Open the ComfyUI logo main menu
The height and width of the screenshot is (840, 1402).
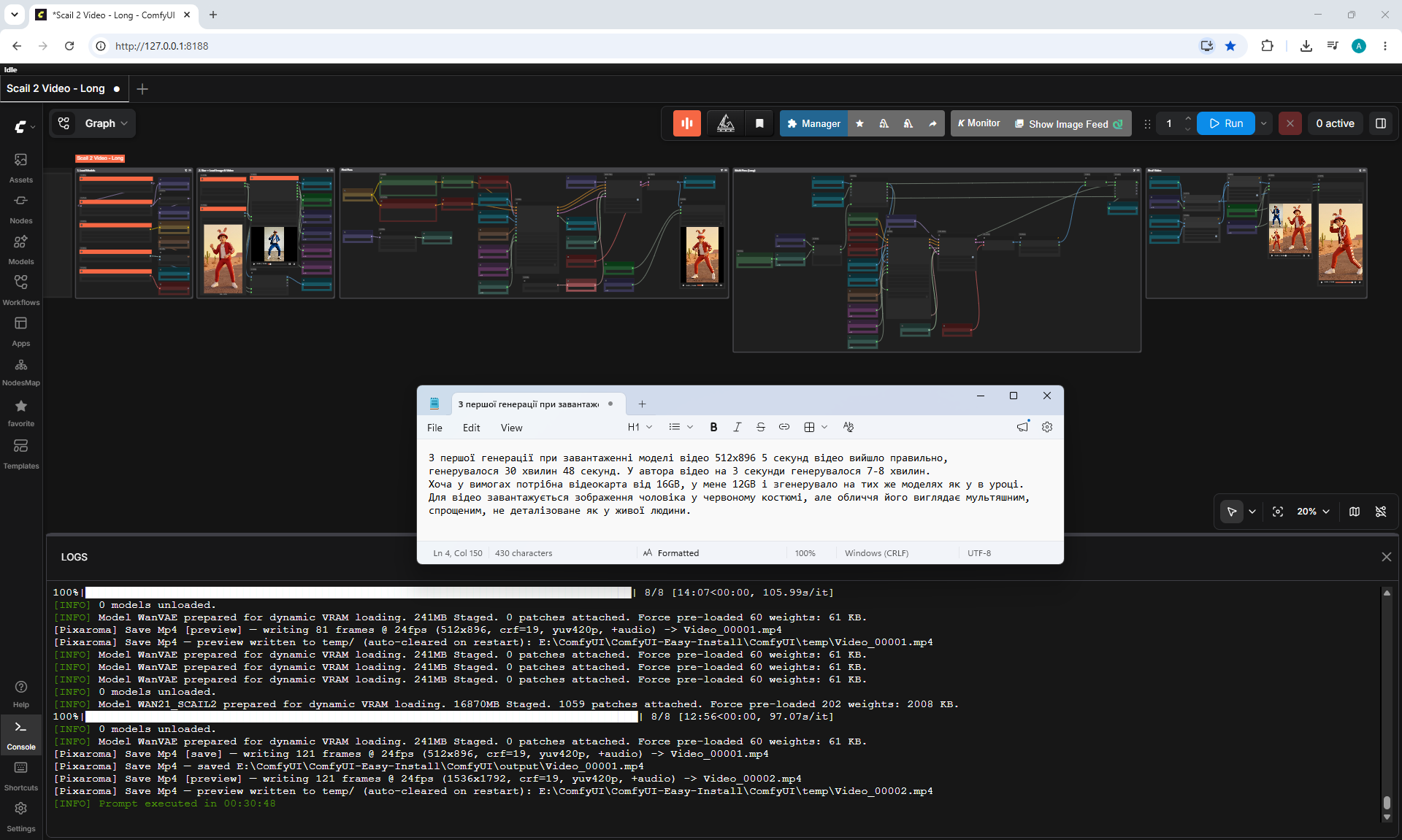tap(24, 126)
